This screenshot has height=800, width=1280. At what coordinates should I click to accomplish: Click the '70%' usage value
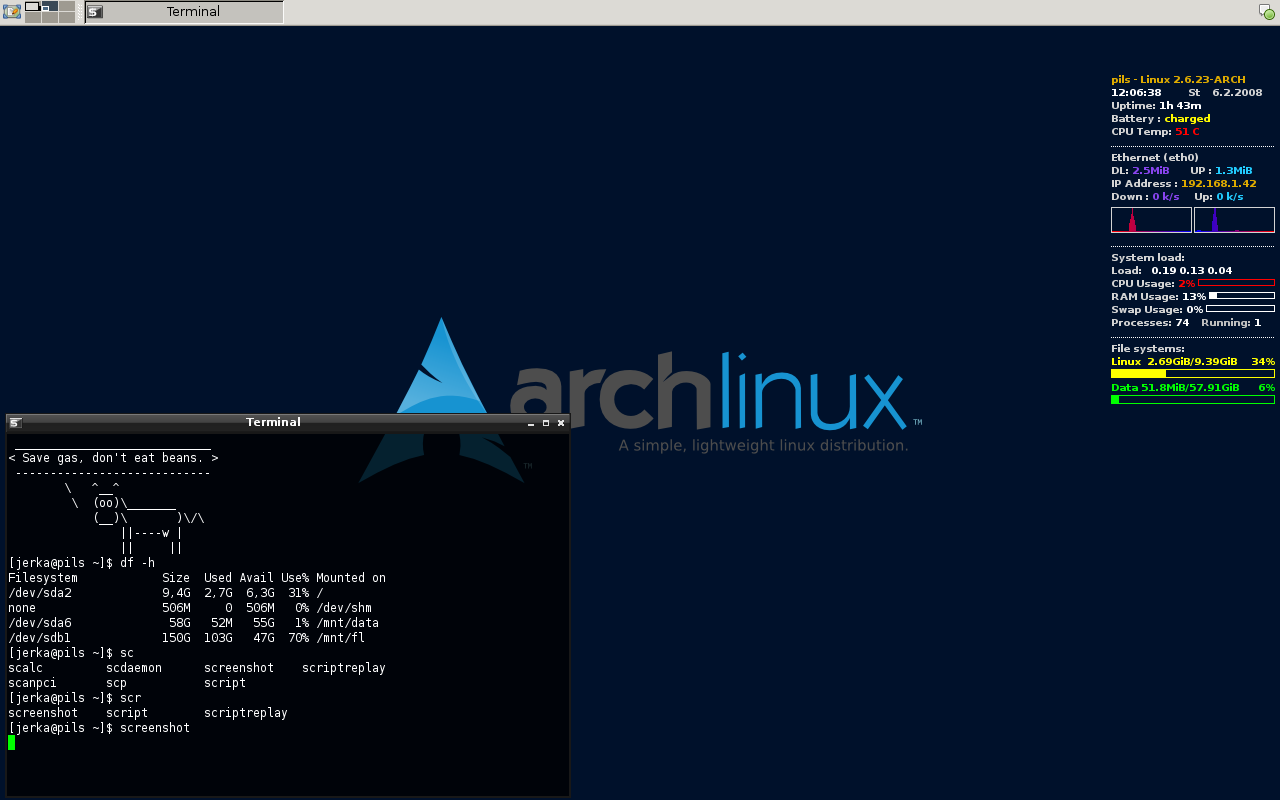[298, 638]
